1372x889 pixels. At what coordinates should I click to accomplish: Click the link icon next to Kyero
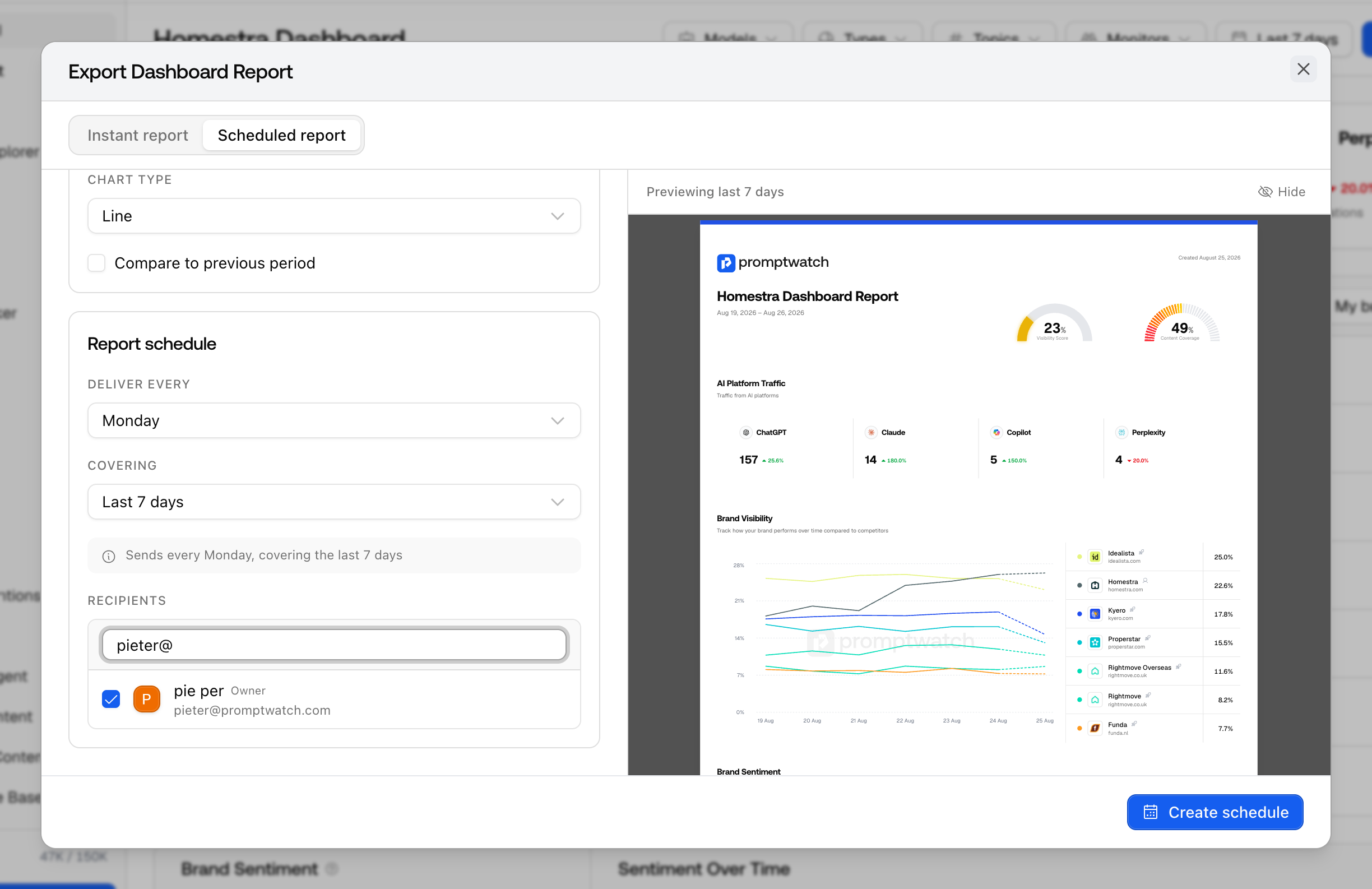(x=1132, y=609)
